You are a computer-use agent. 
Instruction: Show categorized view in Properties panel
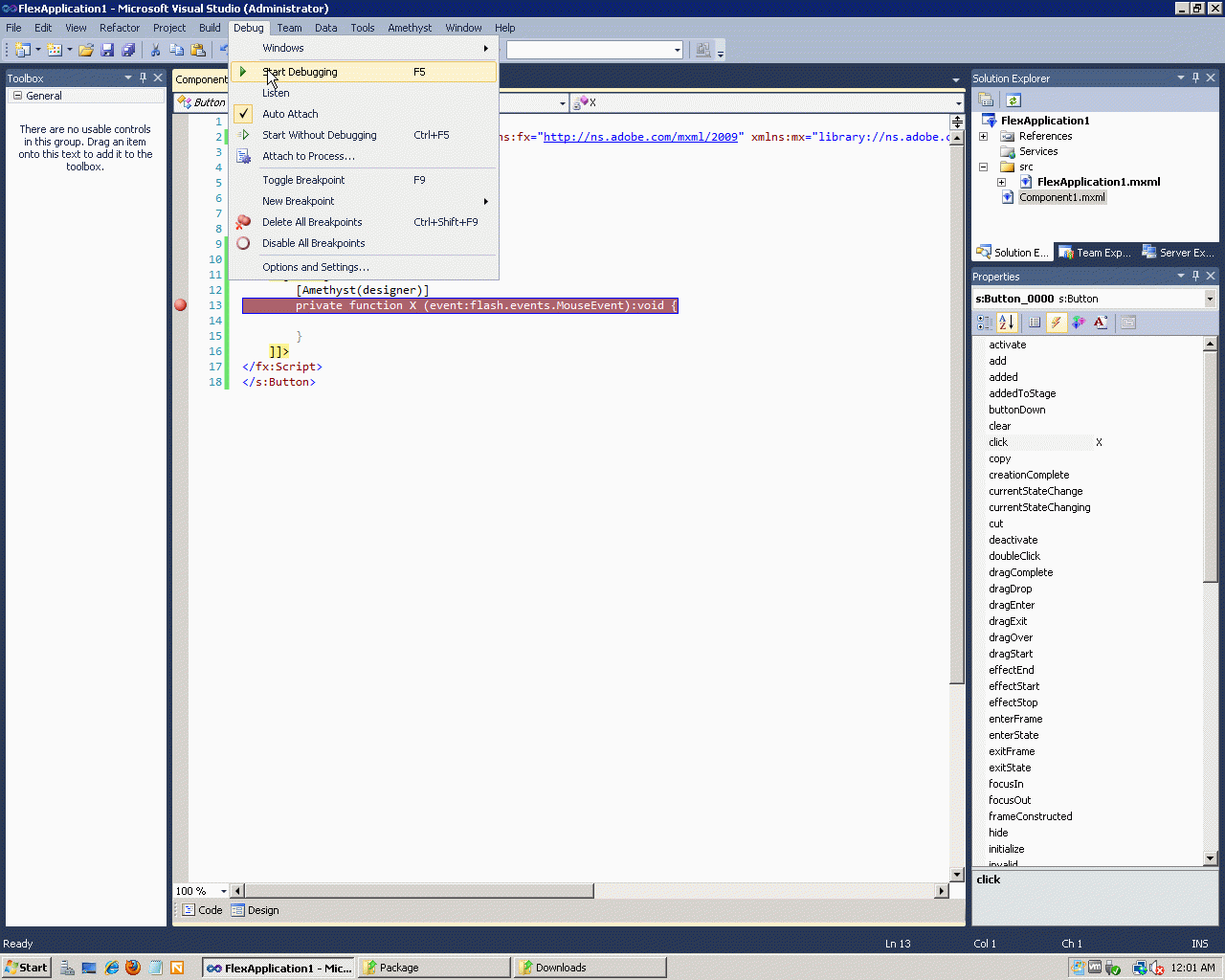(x=985, y=323)
